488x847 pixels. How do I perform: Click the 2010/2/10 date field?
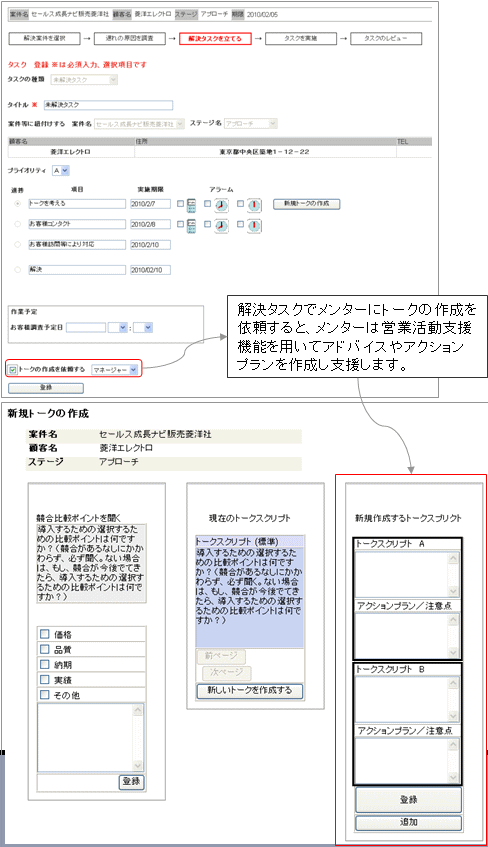click(x=150, y=245)
